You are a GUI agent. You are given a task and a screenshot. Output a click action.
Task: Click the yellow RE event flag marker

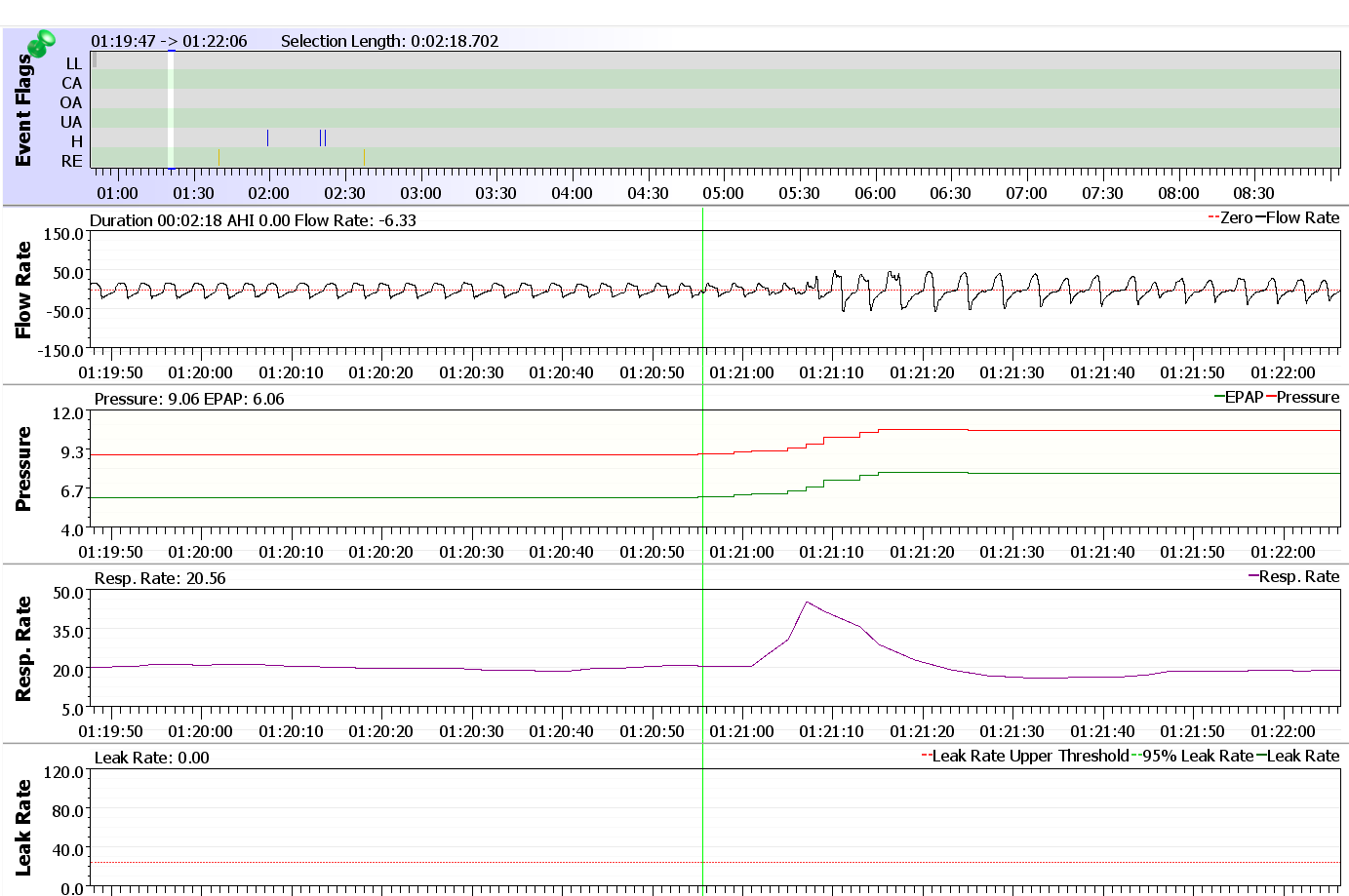(218, 157)
